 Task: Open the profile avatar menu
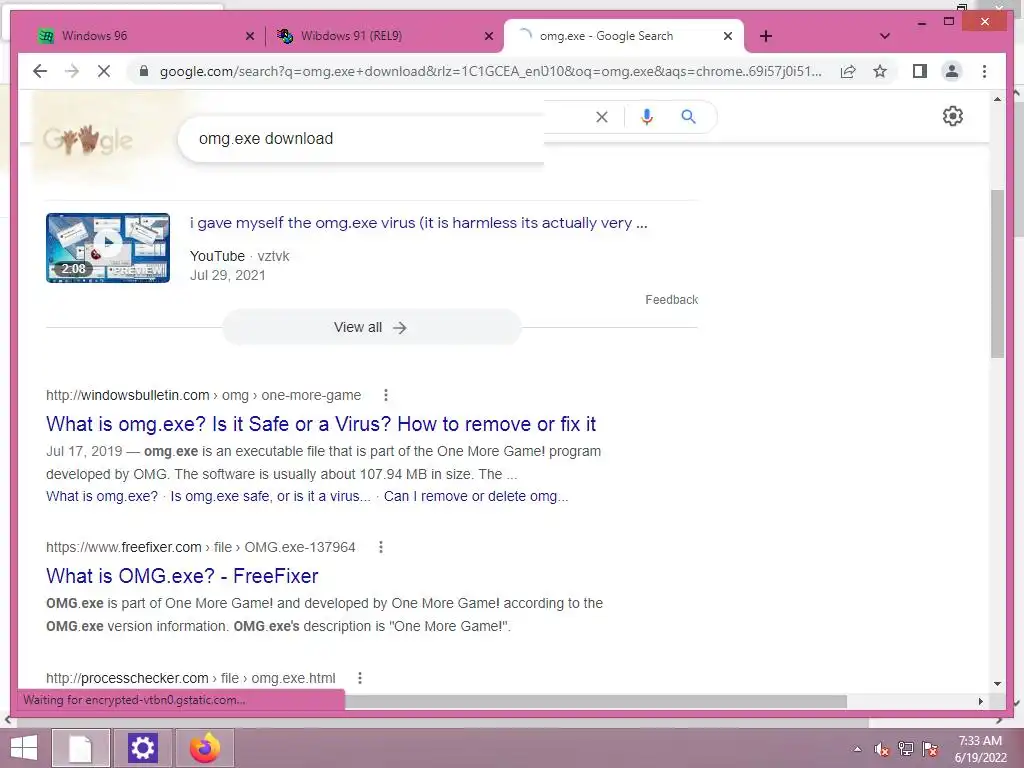point(952,71)
